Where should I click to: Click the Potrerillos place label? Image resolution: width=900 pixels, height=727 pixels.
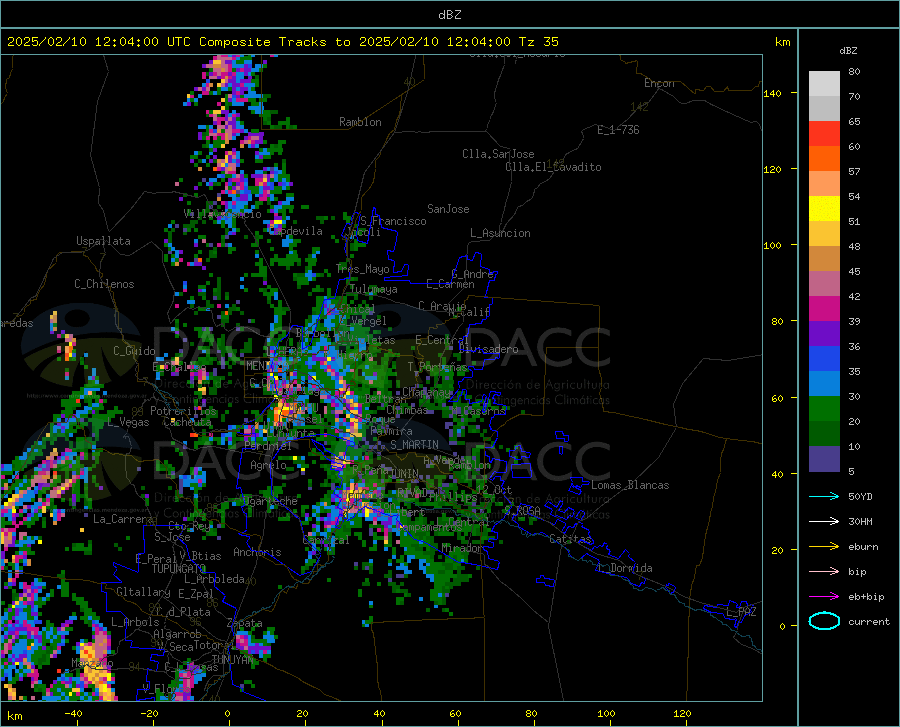[x=183, y=411]
